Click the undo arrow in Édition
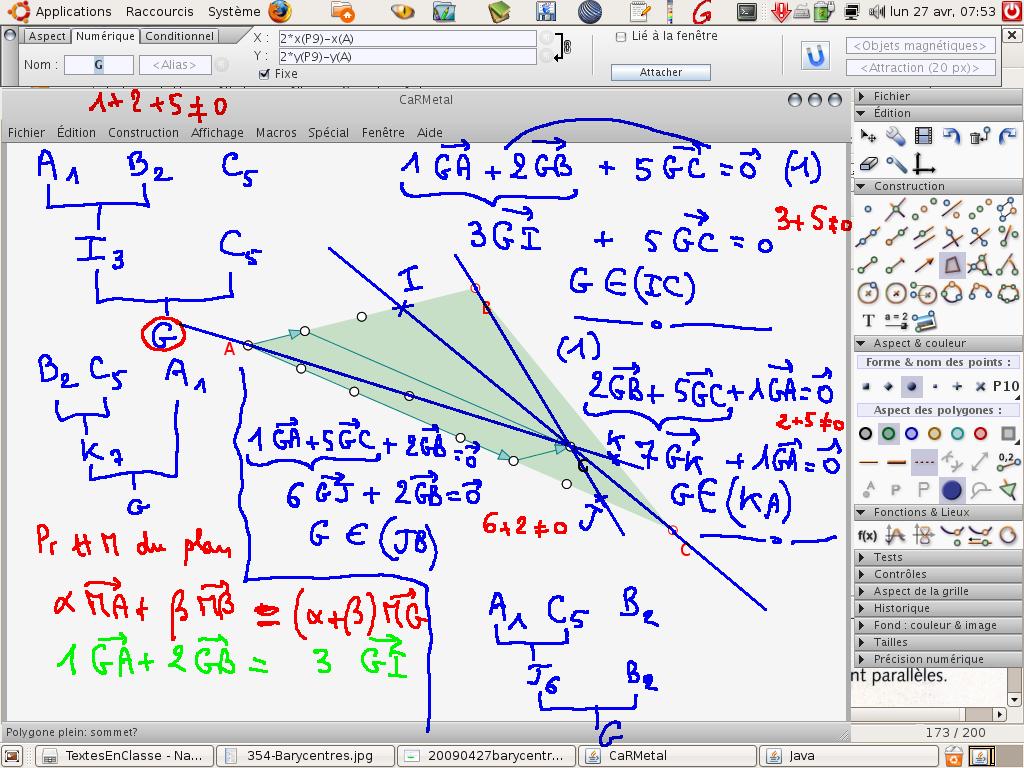1024x768 pixels. (951, 136)
